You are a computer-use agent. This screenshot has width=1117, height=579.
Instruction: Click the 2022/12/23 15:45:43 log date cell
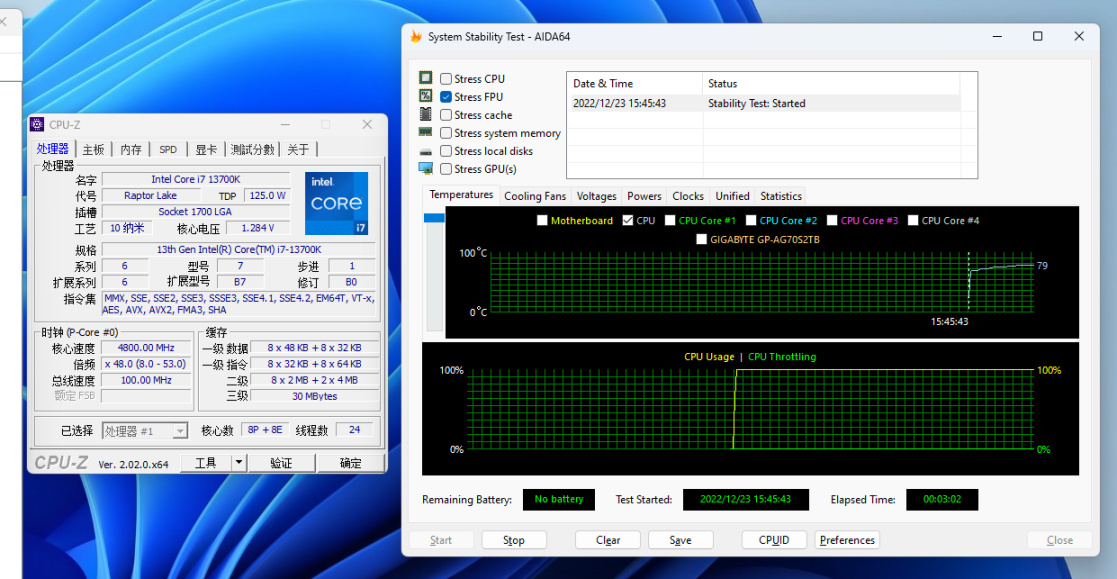[619, 103]
